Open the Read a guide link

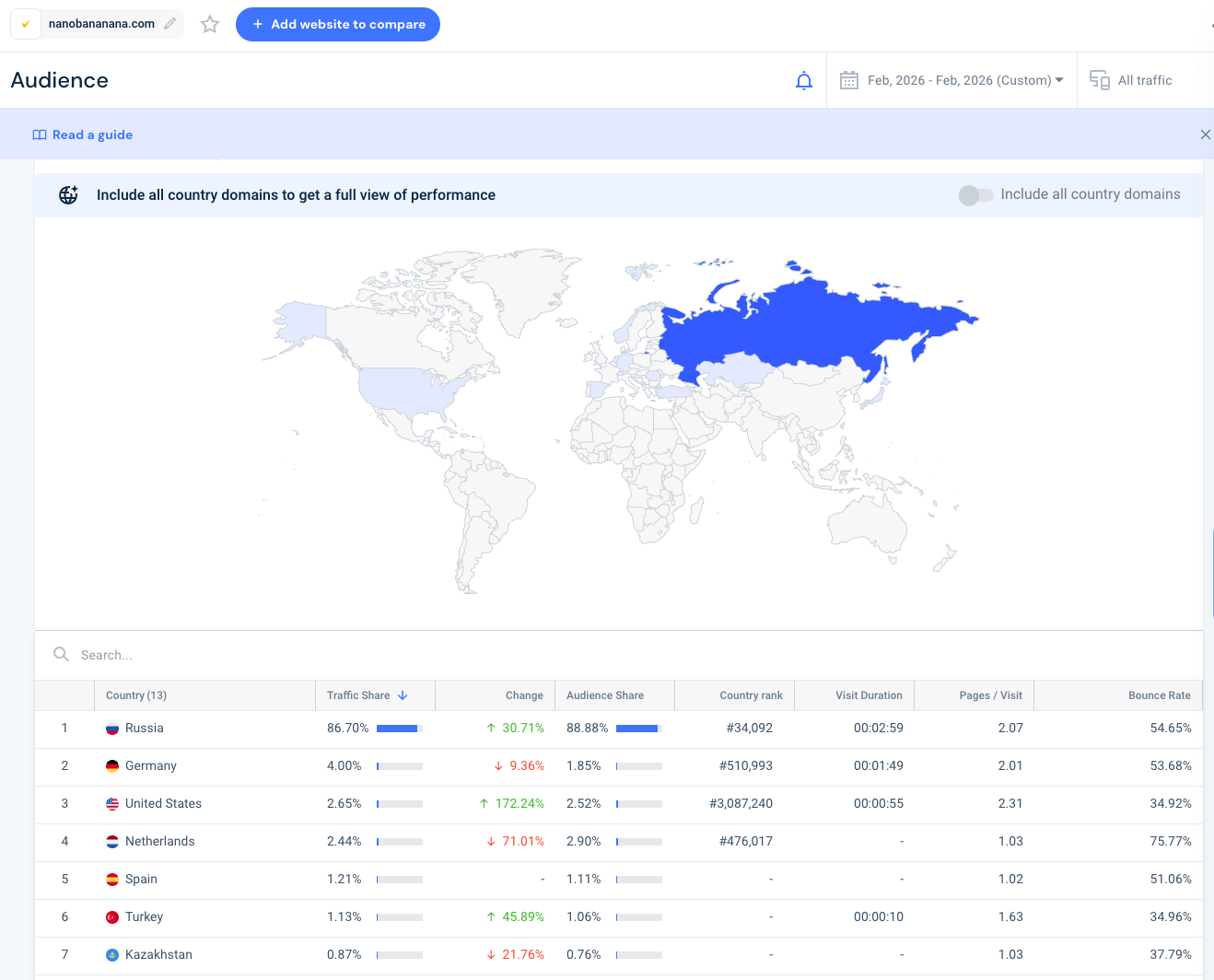[x=92, y=135]
